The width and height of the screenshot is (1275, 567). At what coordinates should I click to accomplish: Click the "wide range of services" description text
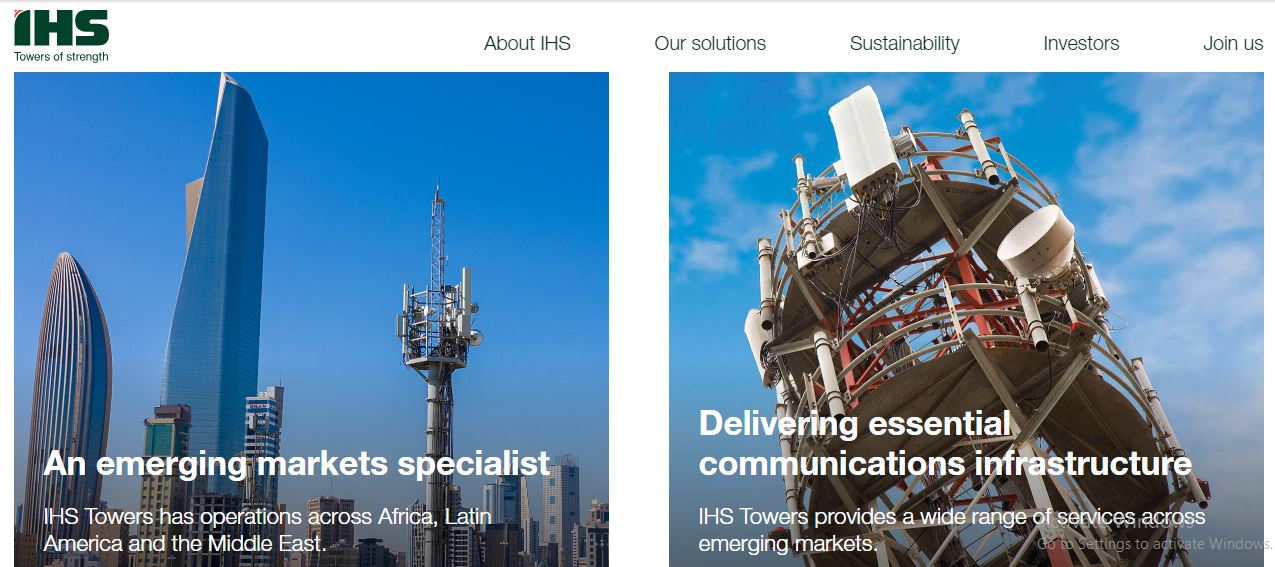click(x=952, y=530)
